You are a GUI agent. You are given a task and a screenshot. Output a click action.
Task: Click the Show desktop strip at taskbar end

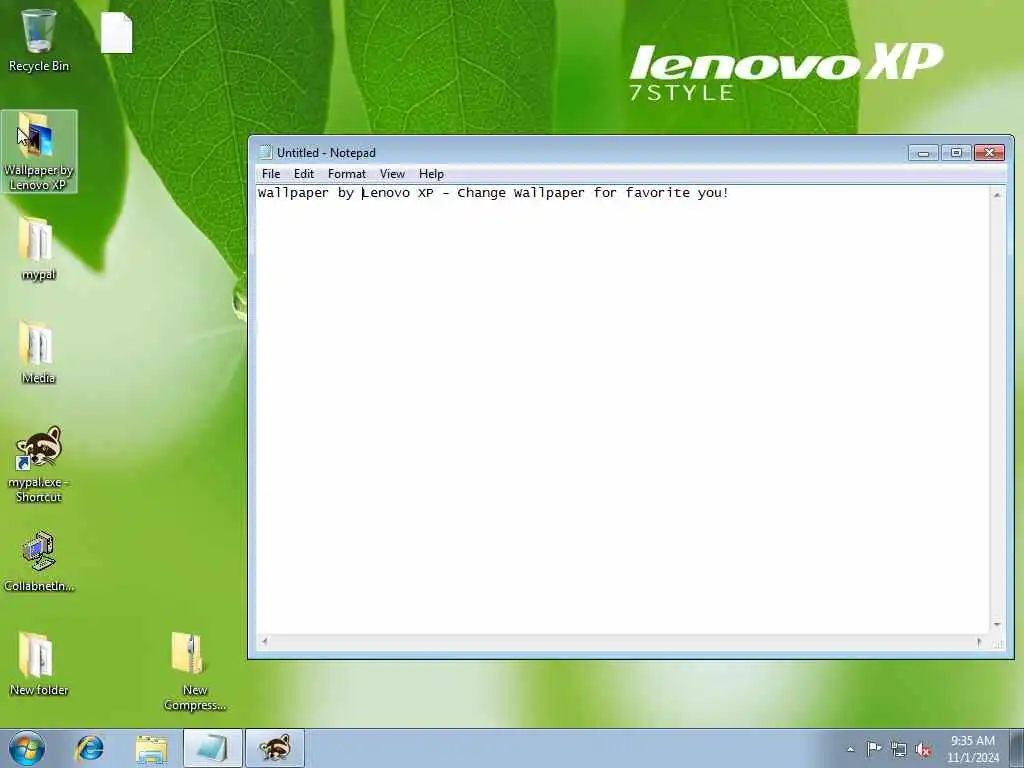[x=1017, y=748]
